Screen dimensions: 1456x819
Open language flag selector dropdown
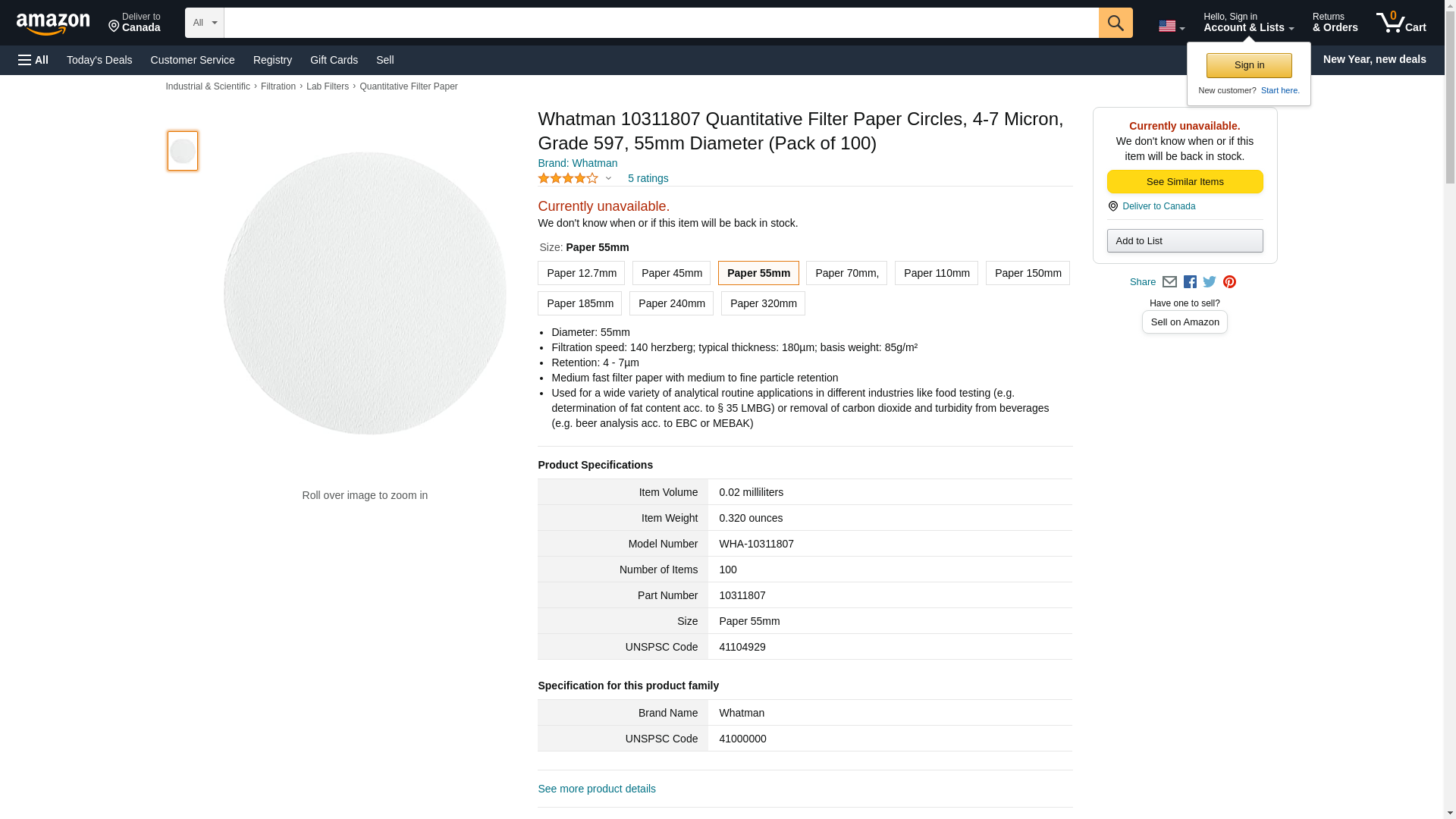pyautogui.click(x=1171, y=26)
